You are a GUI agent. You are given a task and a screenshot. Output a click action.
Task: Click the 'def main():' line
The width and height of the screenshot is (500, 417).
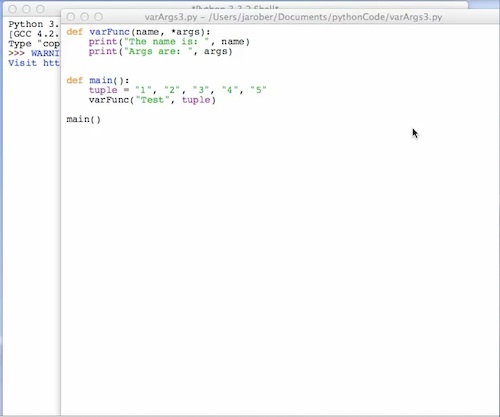point(98,80)
